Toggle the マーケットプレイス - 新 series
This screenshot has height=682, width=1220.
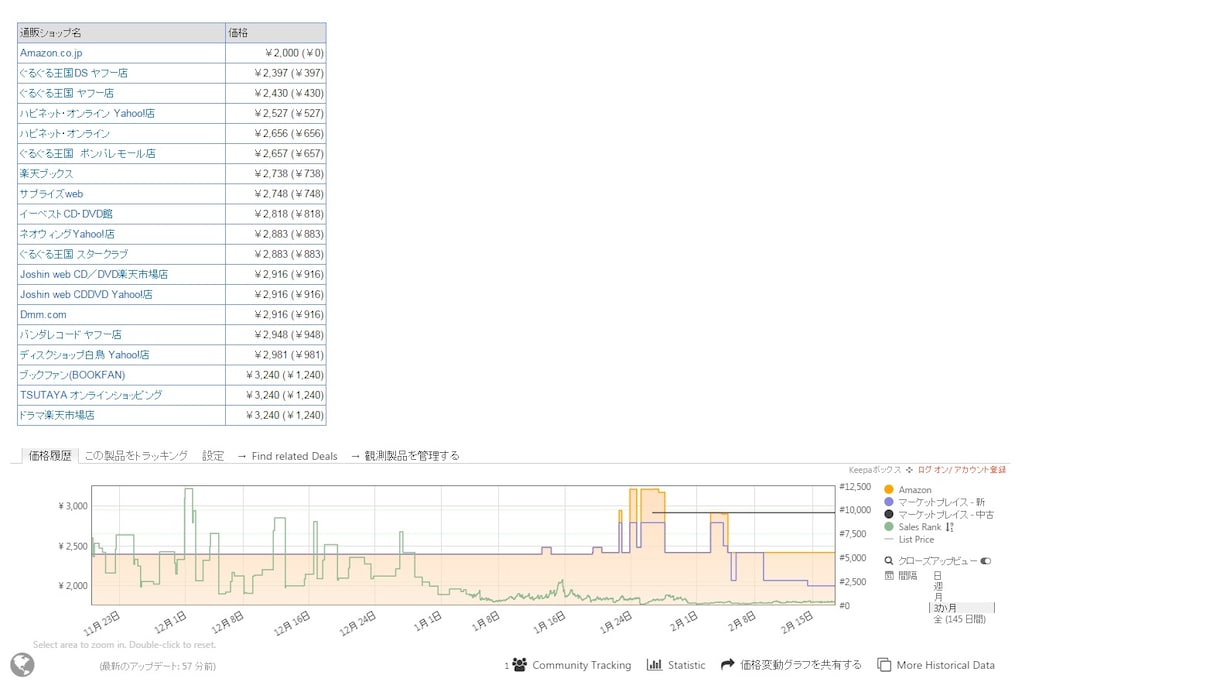tap(934, 502)
